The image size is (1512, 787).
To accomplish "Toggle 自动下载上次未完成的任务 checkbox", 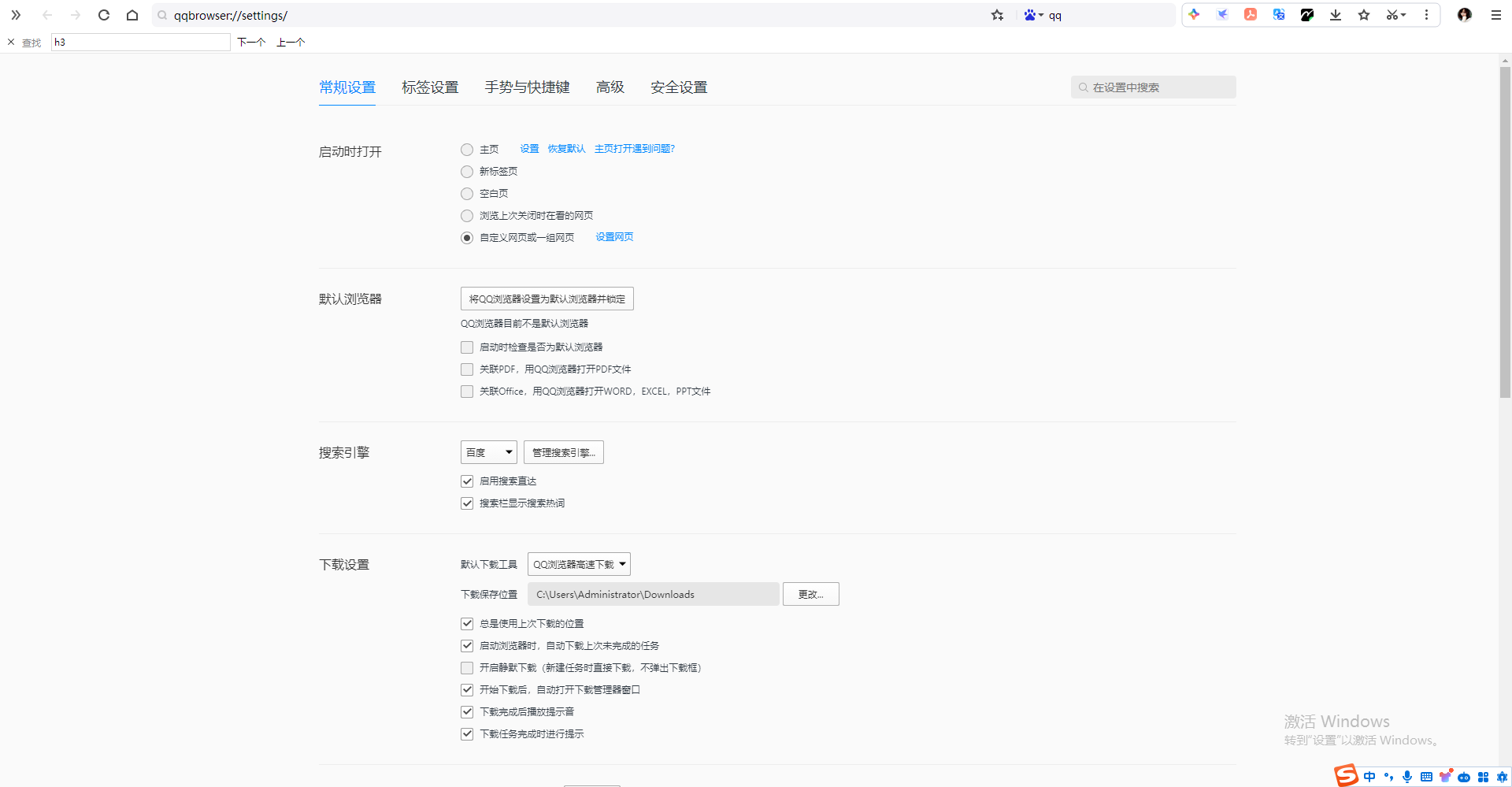I will click(467, 646).
